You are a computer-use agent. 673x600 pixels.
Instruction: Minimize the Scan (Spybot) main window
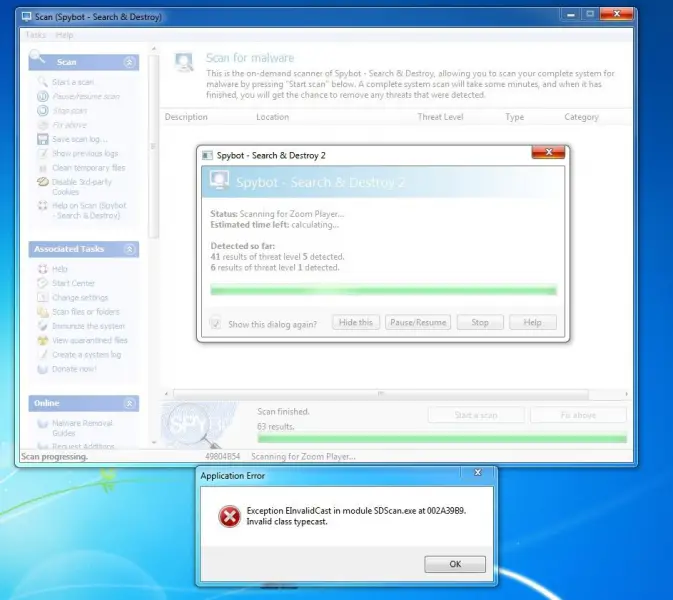[570, 15]
